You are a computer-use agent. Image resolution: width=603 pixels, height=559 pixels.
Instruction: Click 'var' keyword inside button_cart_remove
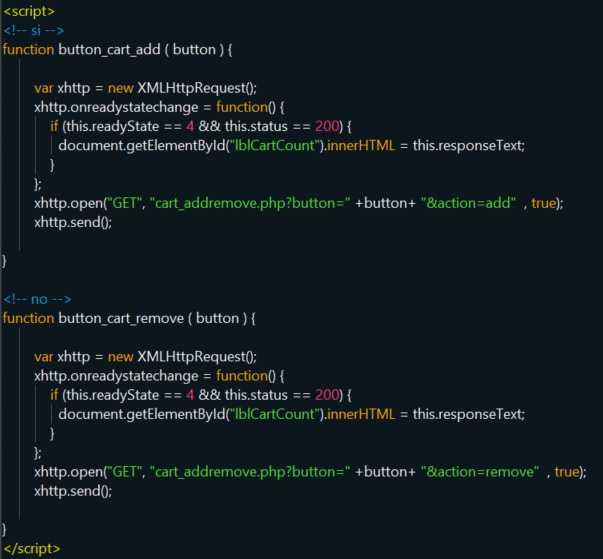[x=43, y=357]
